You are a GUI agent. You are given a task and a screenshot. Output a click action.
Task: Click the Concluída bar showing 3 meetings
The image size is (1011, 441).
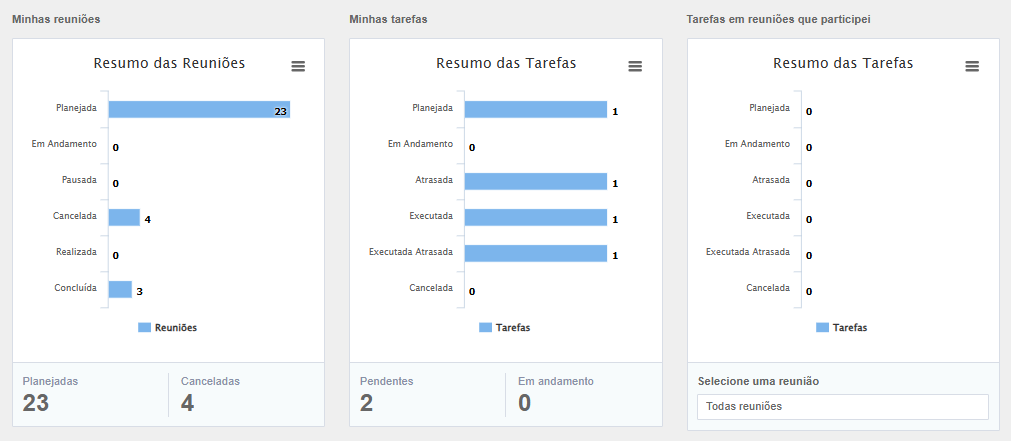click(120, 290)
